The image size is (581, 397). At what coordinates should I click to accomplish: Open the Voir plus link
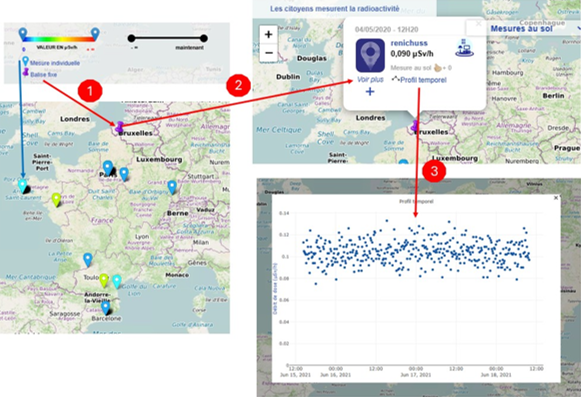[x=370, y=79]
